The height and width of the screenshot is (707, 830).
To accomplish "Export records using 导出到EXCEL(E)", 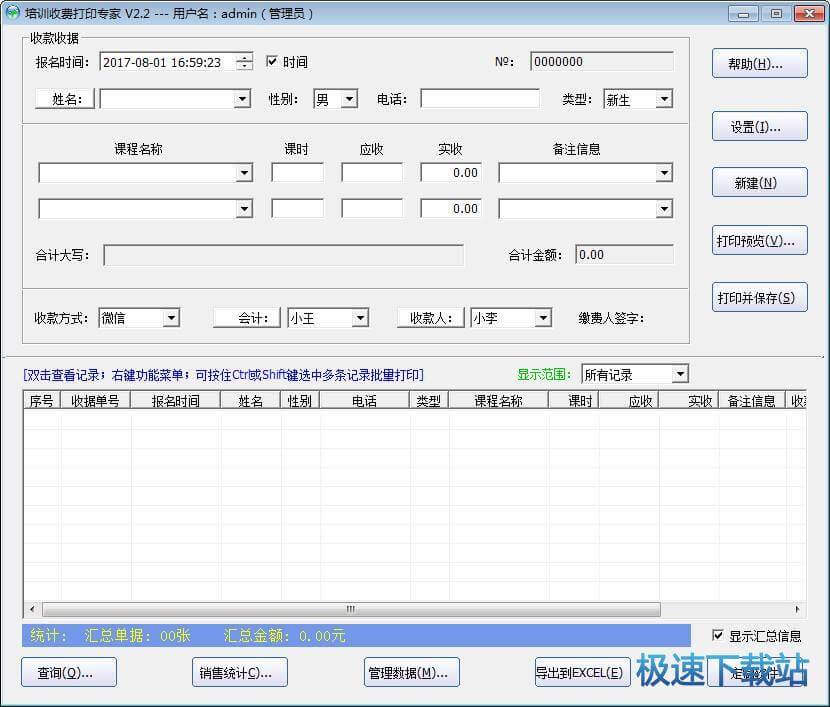I will click(581, 672).
